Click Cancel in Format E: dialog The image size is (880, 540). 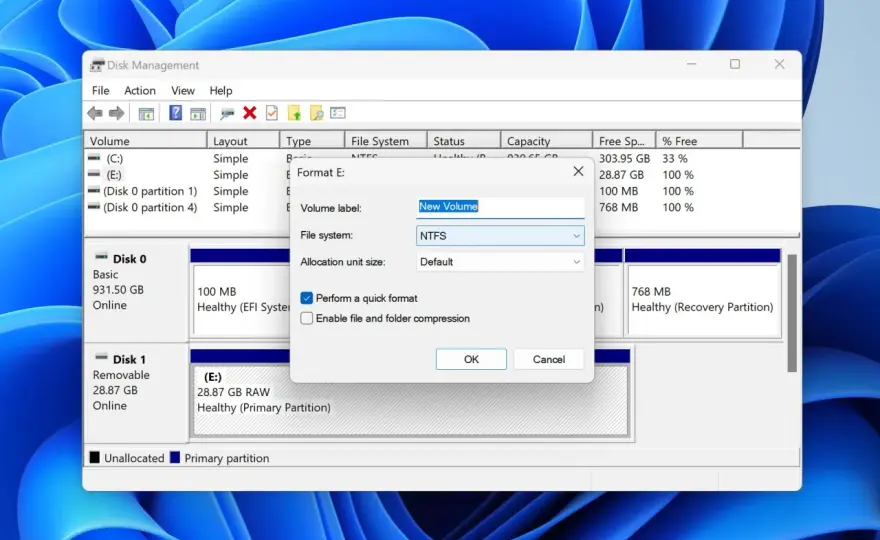[x=548, y=359]
